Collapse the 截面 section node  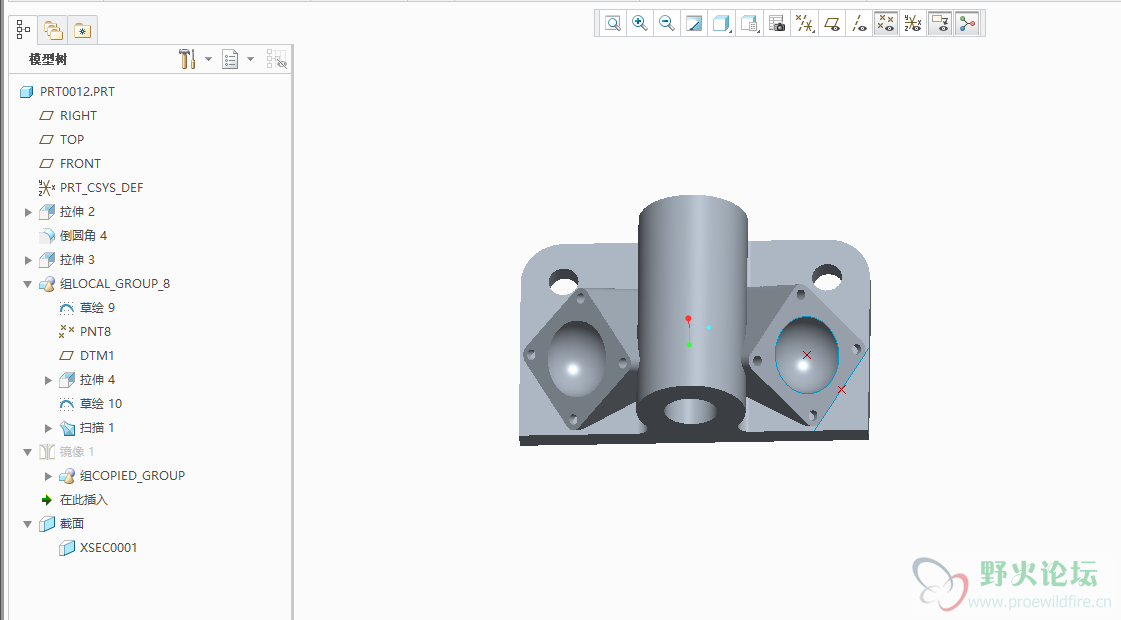(x=27, y=524)
